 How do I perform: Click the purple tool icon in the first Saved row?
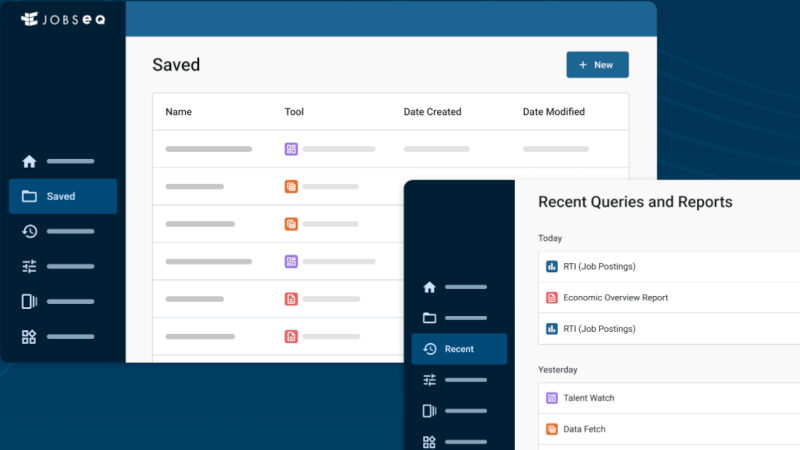[291, 149]
